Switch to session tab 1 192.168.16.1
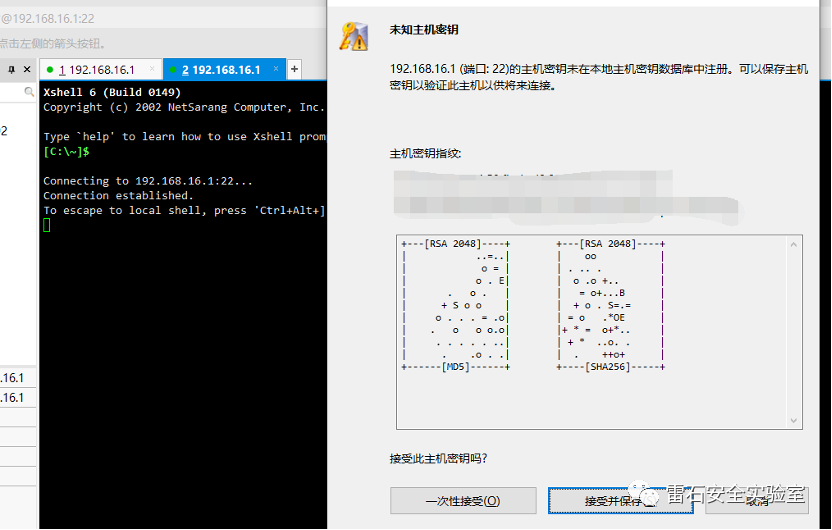Viewport: 832px width, 530px height. (x=97, y=70)
